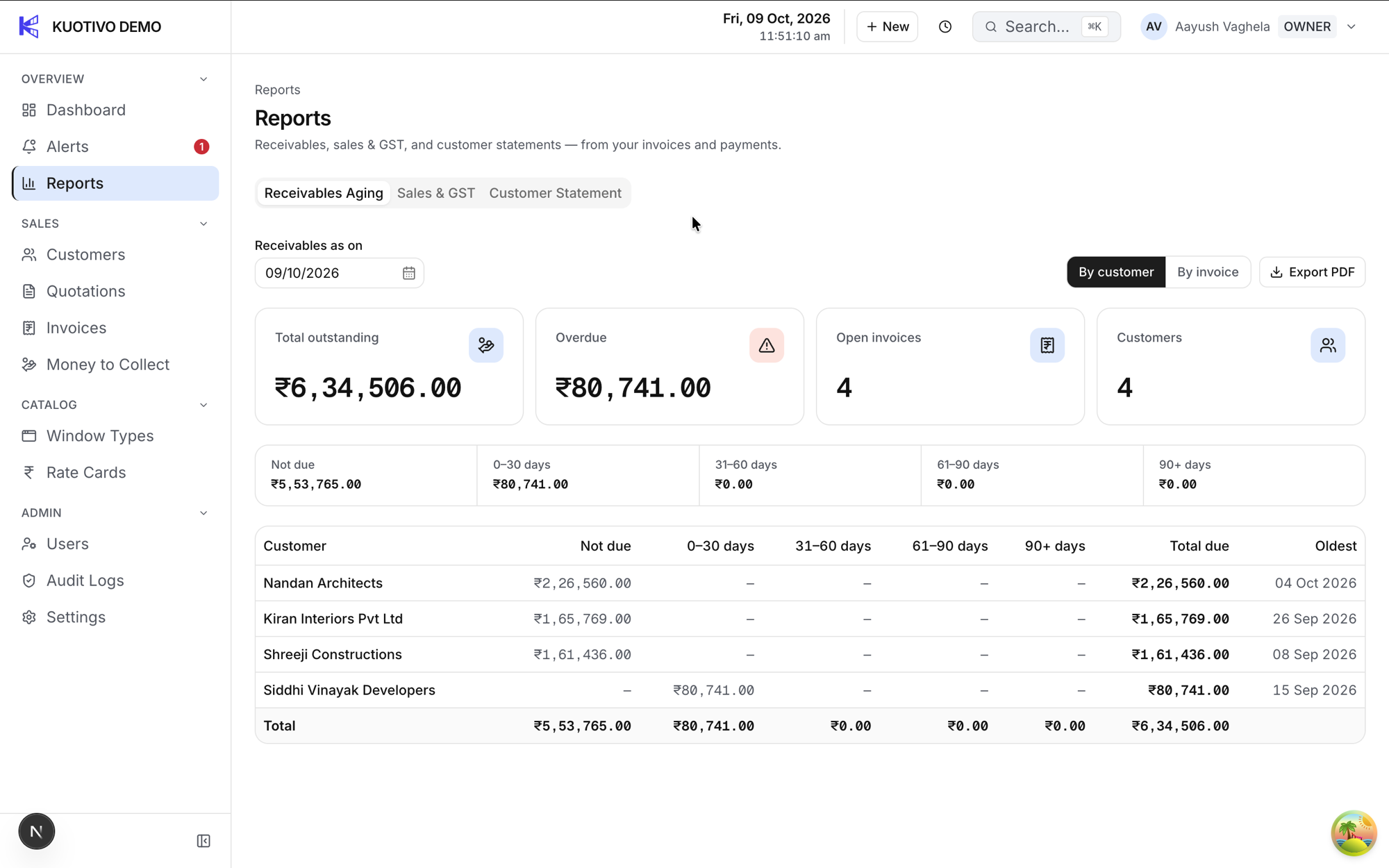Viewport: 1389px width, 868px height.
Task: Click the Customers people icon in card
Action: tap(1328, 345)
